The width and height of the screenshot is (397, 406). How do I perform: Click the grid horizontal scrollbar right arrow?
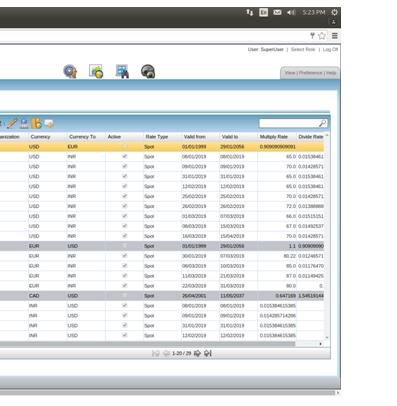click(321, 344)
